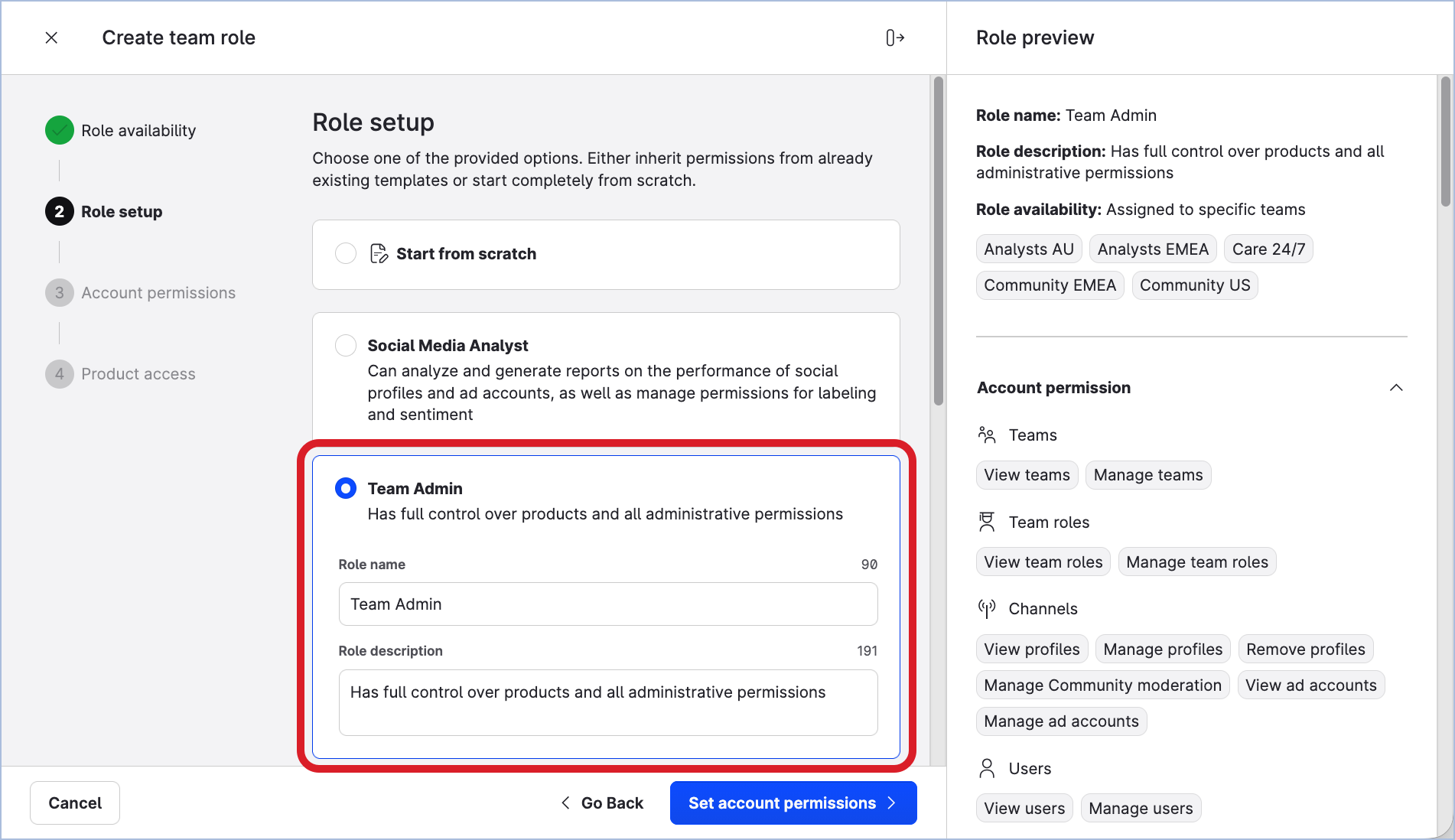Click the Teams people icon

987,435
